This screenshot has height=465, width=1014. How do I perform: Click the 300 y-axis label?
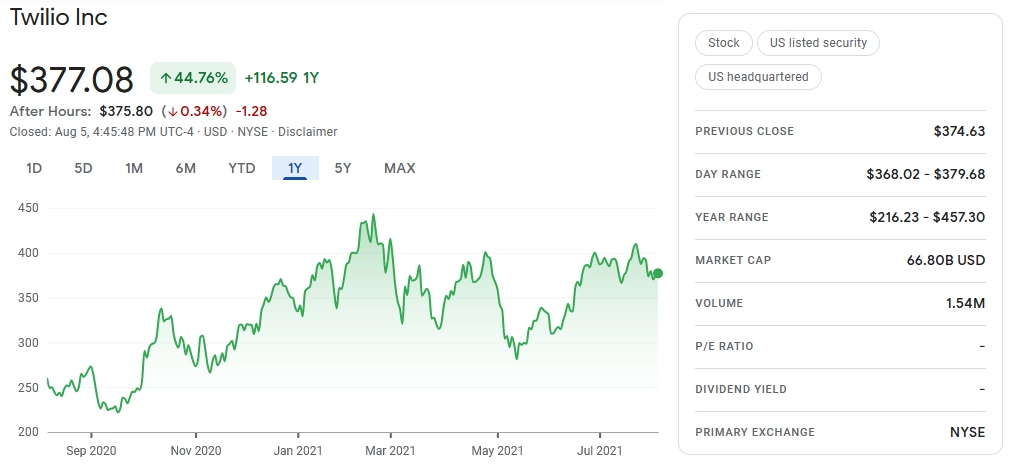(x=28, y=343)
